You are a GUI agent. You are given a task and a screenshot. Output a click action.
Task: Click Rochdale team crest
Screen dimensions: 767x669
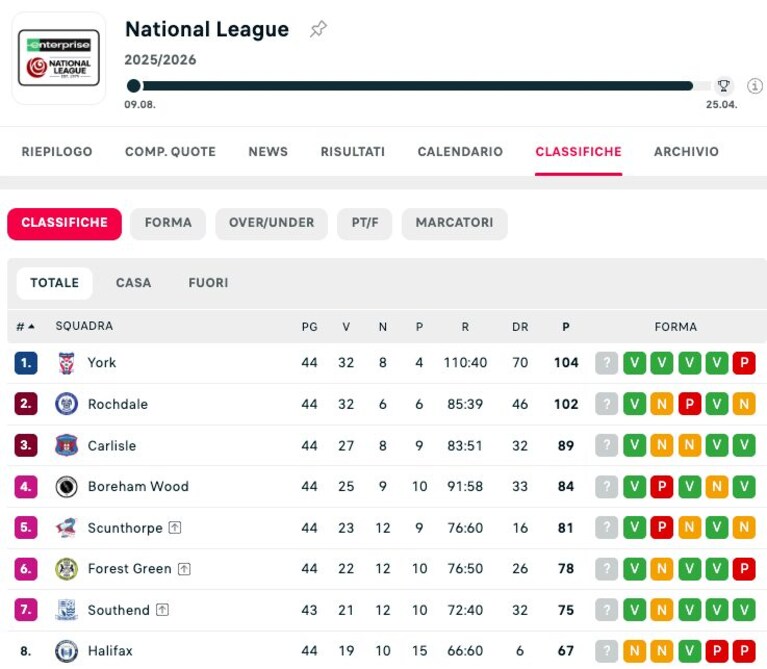[67, 404]
